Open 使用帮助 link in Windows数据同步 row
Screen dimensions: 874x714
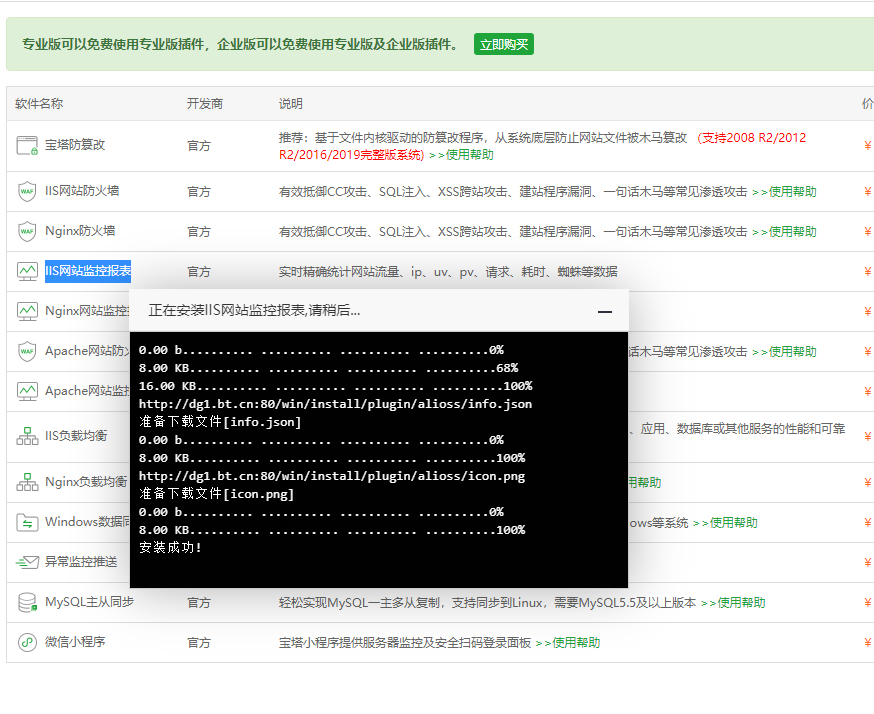tap(725, 523)
